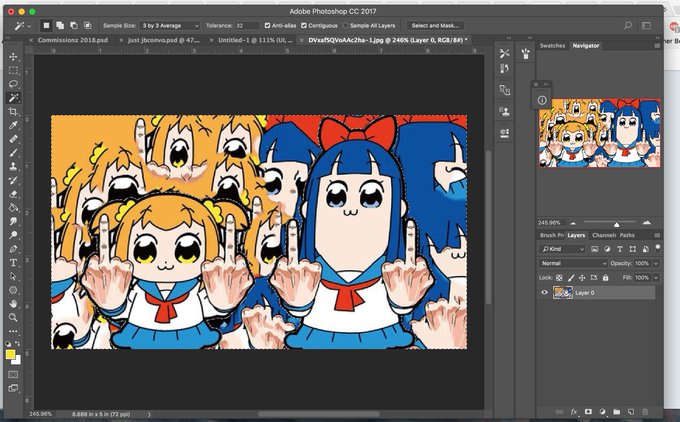Click the swap foreground/background colors arrow
The image size is (680, 422).
click(18, 343)
